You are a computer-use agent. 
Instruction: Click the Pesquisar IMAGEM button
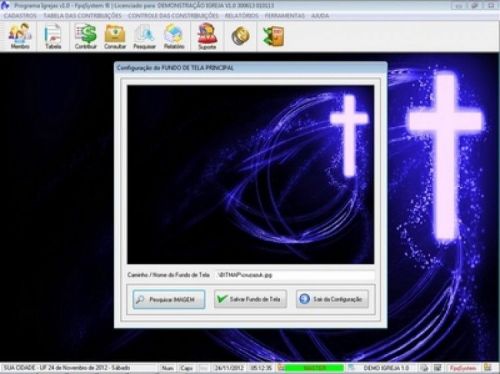[x=169, y=299]
